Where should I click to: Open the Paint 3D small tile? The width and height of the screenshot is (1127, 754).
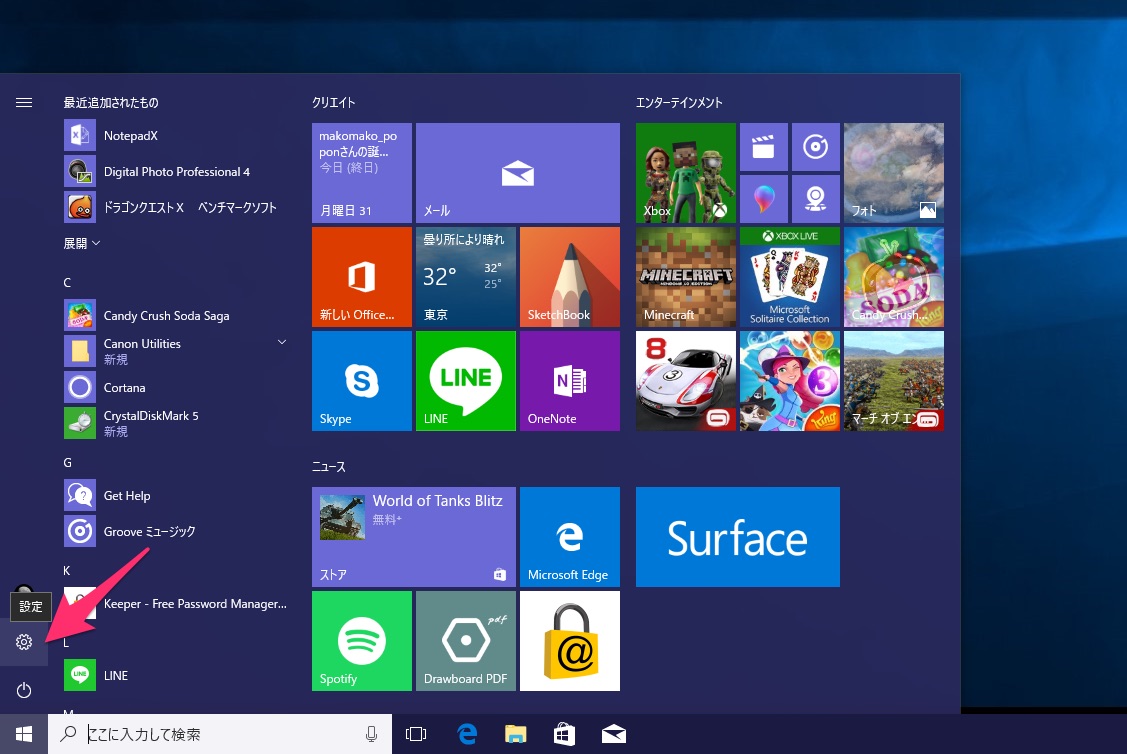tap(763, 198)
